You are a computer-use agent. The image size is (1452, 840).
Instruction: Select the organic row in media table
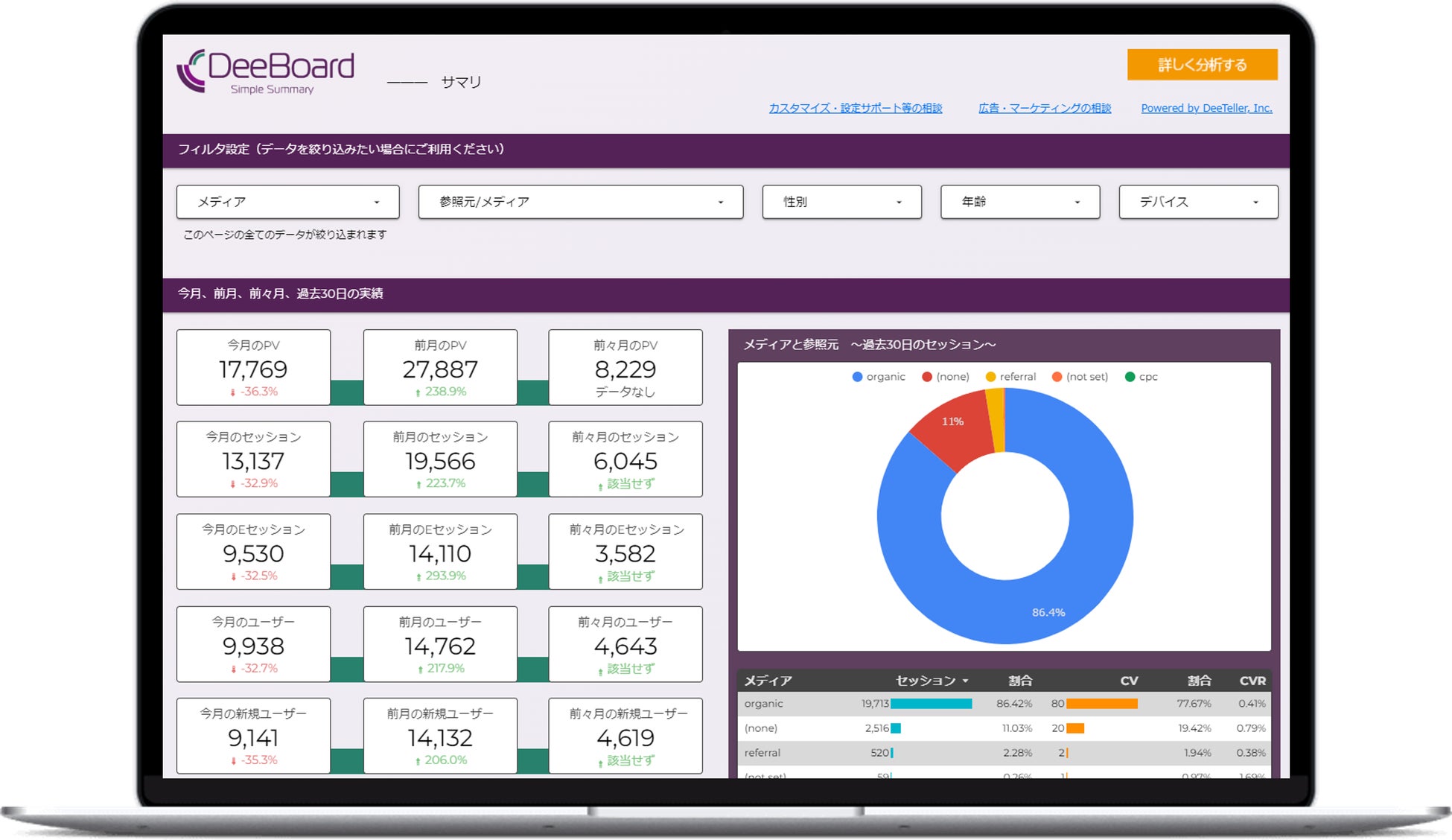763,704
